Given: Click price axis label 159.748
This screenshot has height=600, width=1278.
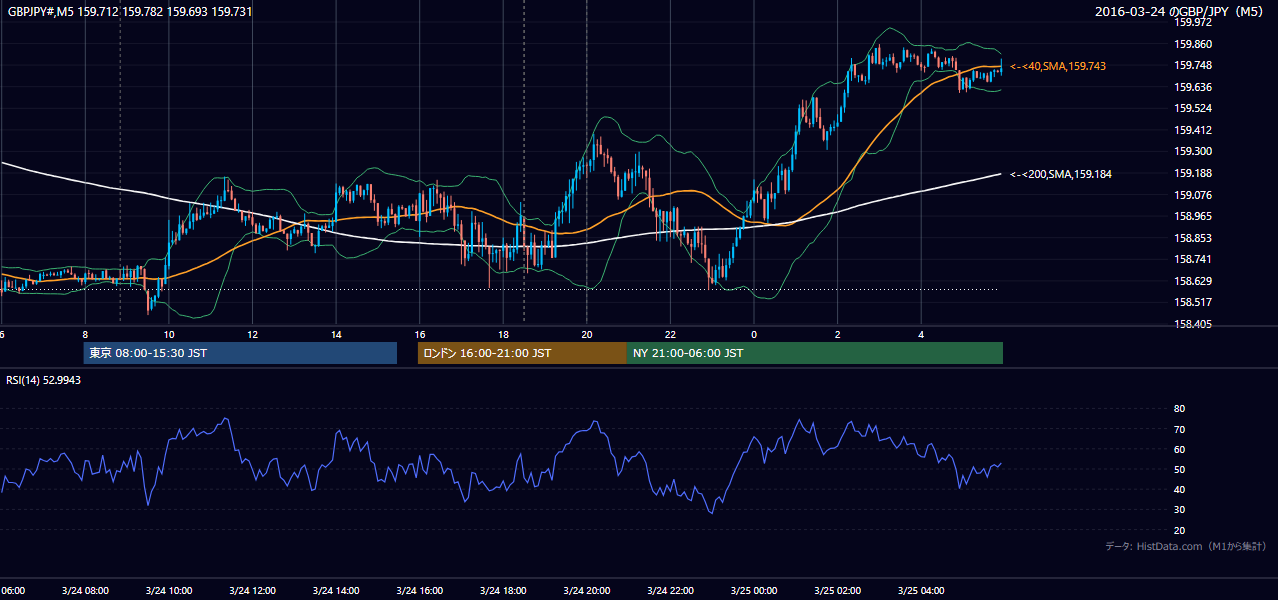Looking at the screenshot, I should coord(1193,65).
